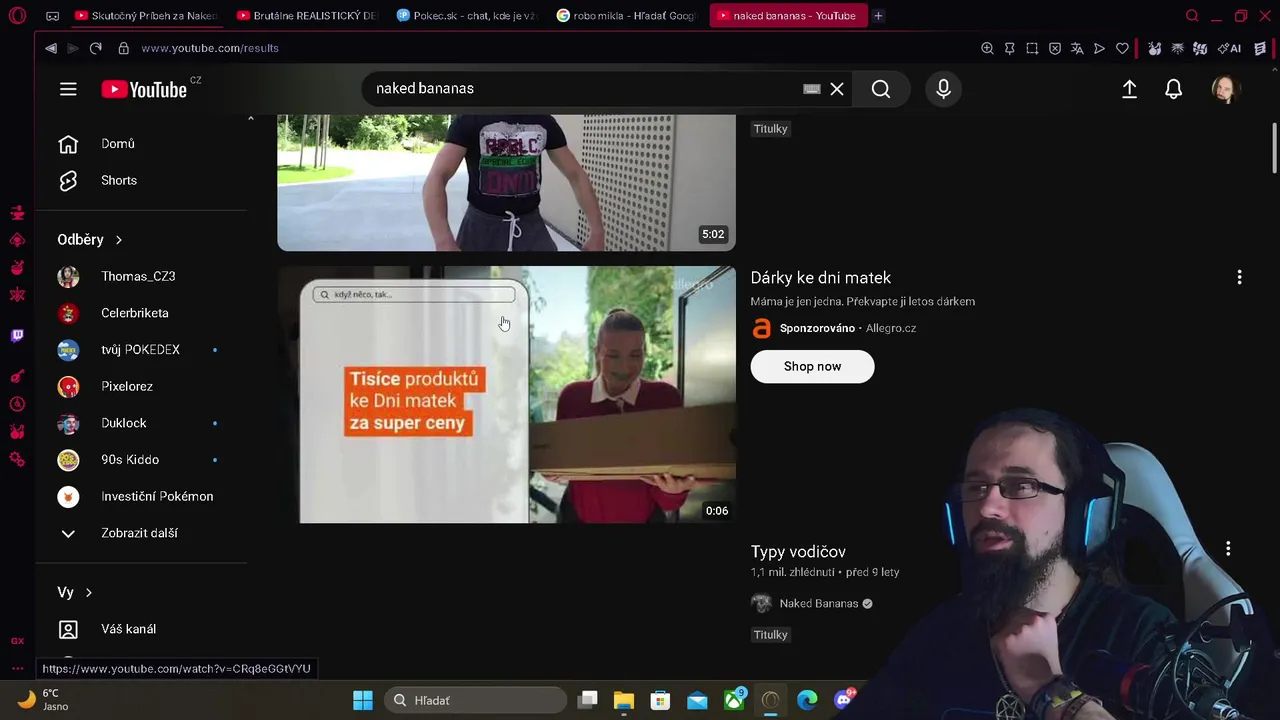Open File Explorer from the taskbar
1280x720 pixels.
(x=624, y=700)
